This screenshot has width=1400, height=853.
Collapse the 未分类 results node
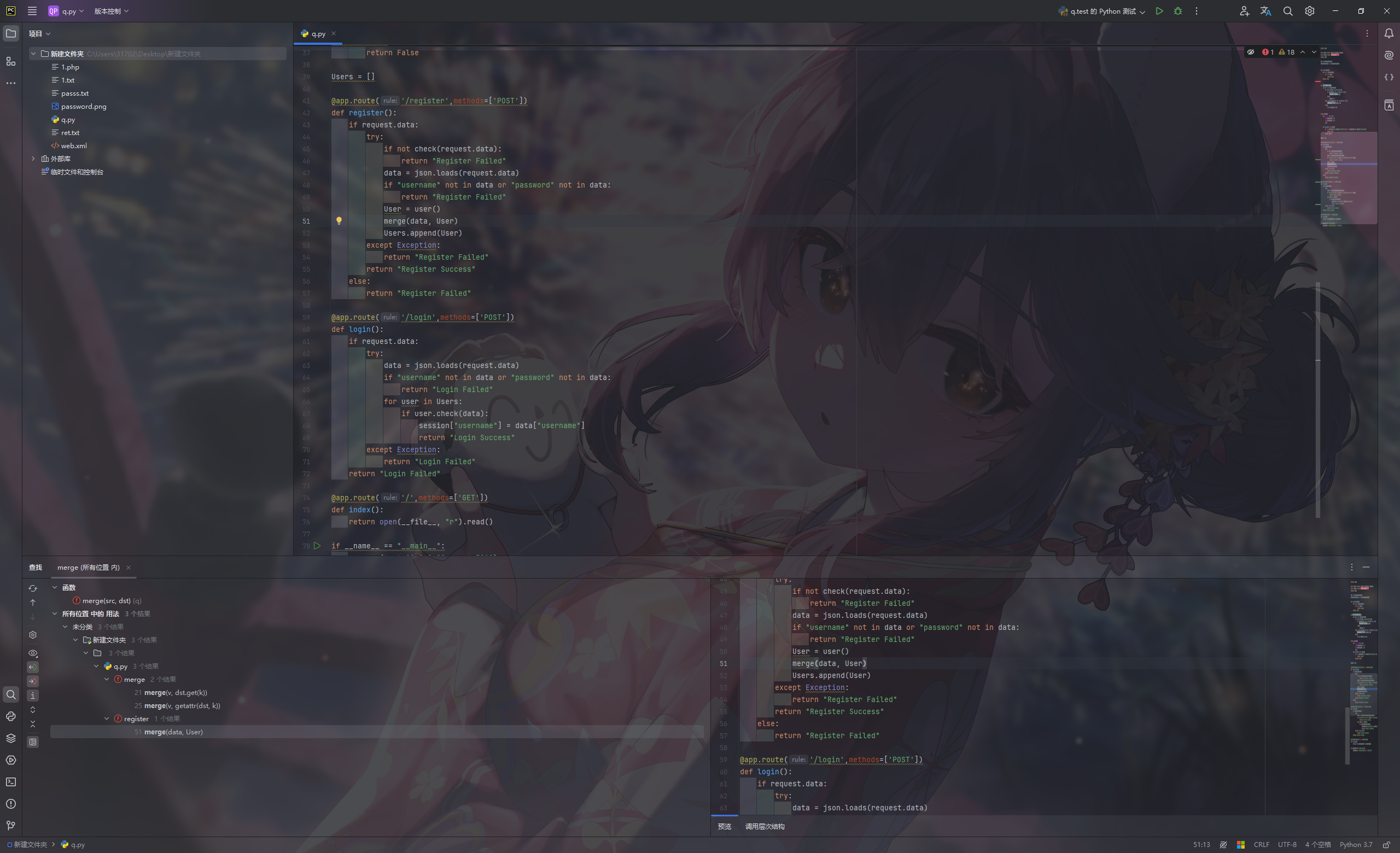point(65,627)
